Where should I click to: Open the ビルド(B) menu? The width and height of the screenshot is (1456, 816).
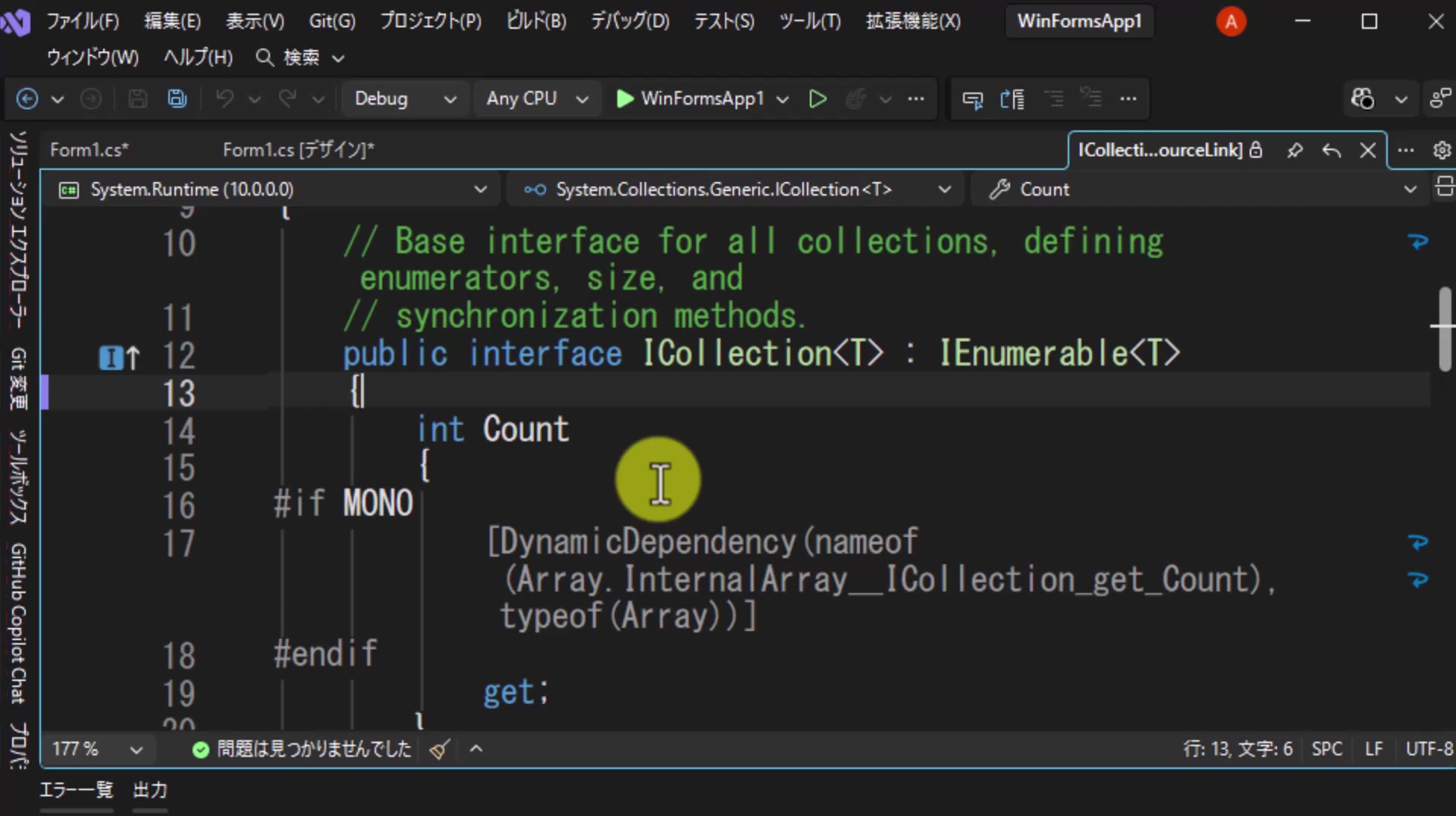coord(536,21)
